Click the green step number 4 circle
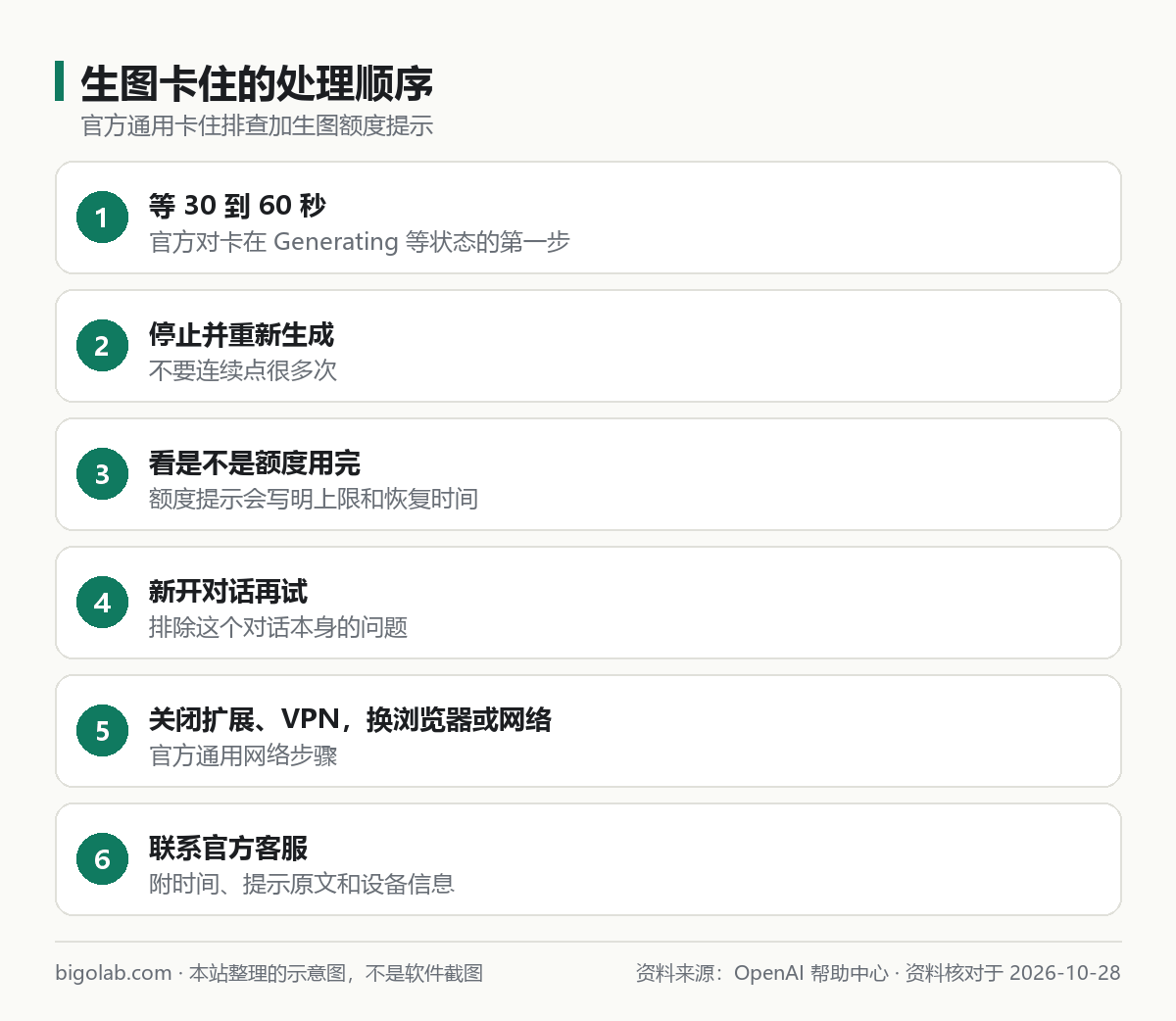1176x1021 pixels. point(102,603)
